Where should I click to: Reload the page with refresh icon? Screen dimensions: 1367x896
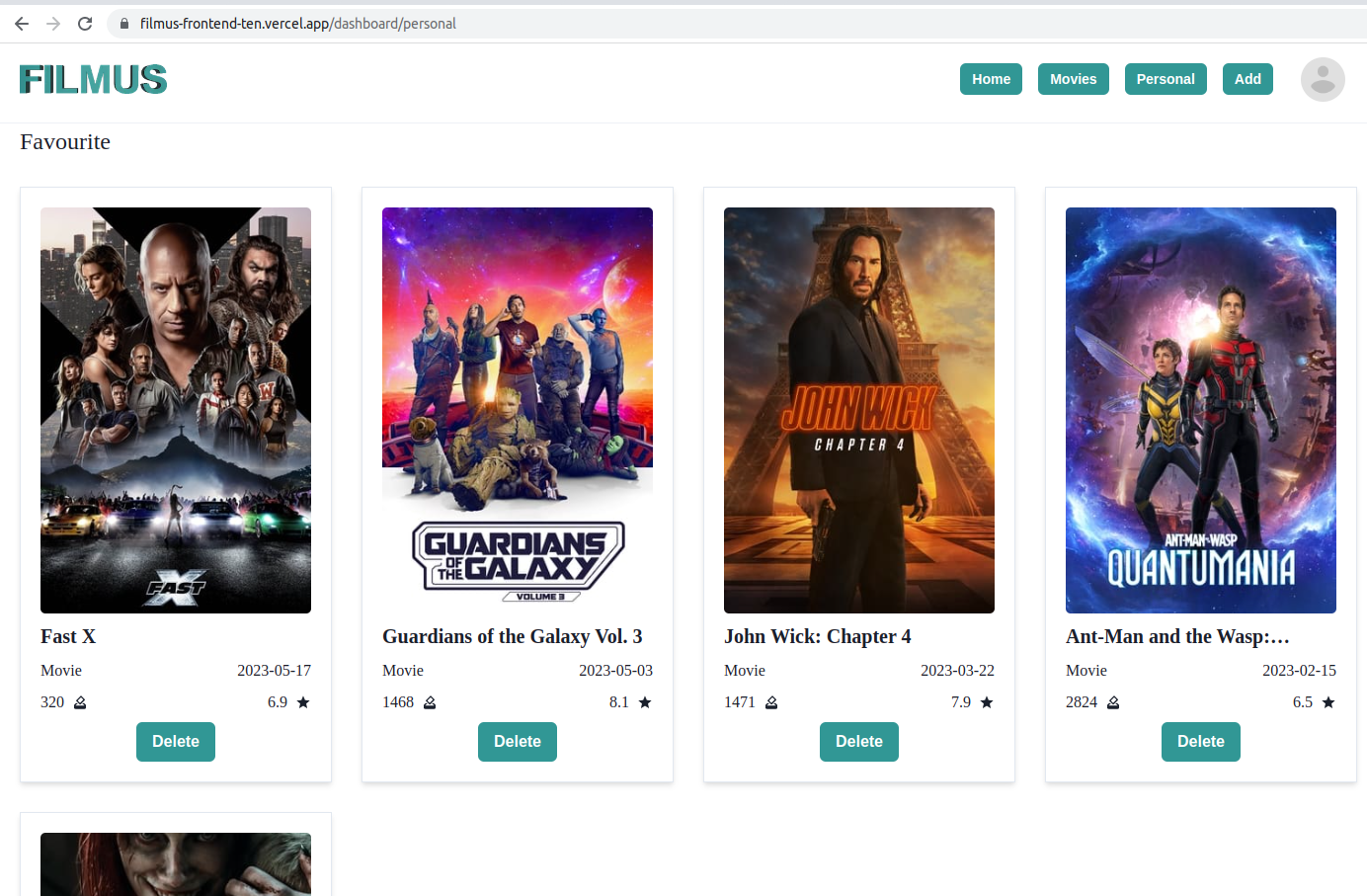pos(85,24)
